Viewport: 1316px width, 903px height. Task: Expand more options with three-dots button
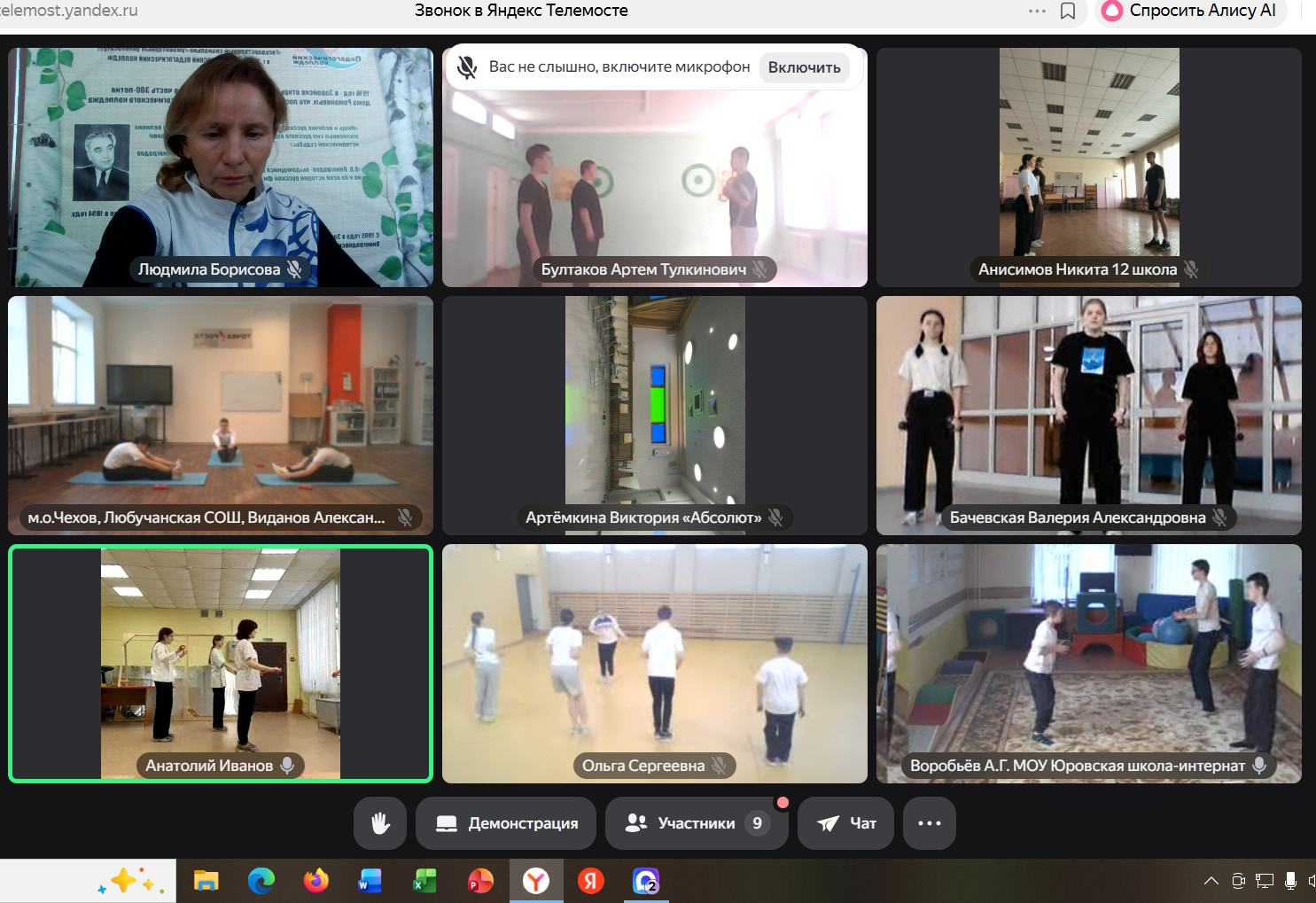929,823
